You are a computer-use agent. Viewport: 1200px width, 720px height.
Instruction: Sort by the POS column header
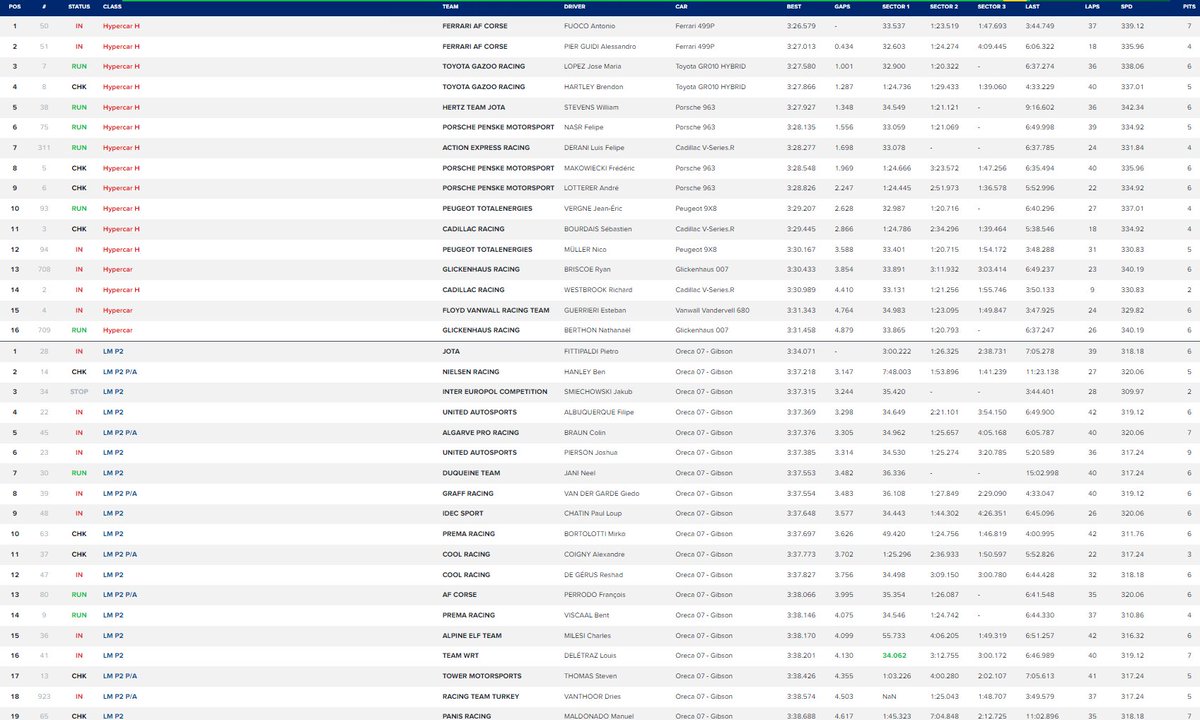tap(14, 6)
